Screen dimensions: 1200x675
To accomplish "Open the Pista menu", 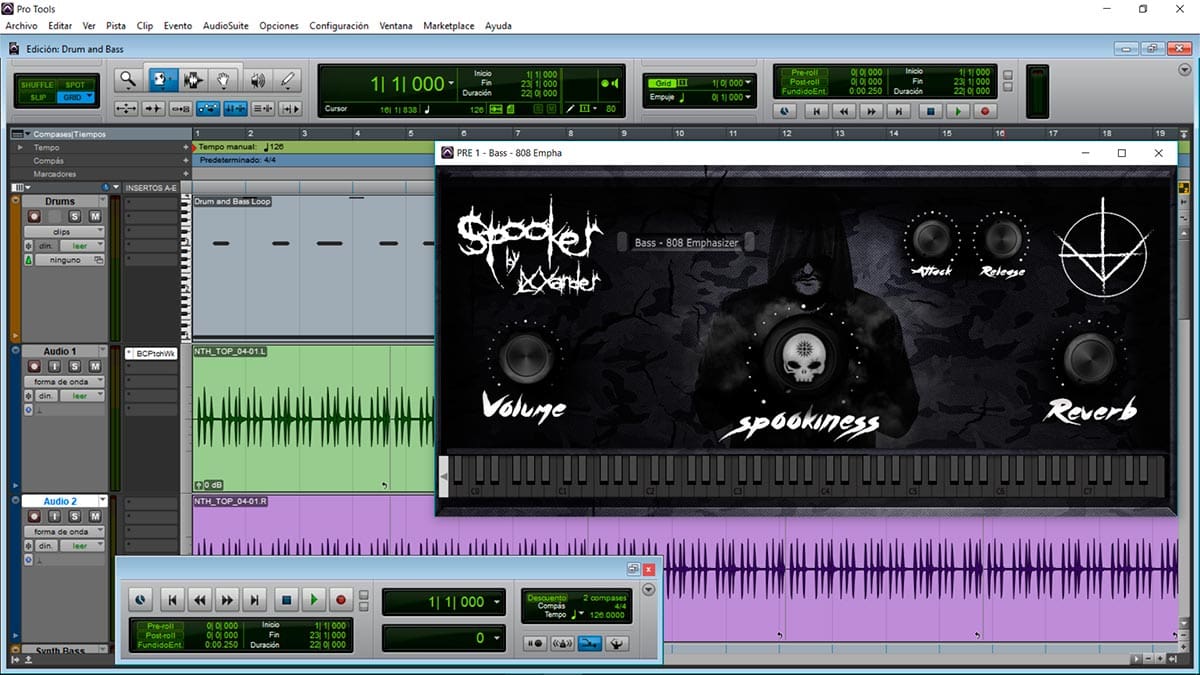I will click(x=116, y=25).
